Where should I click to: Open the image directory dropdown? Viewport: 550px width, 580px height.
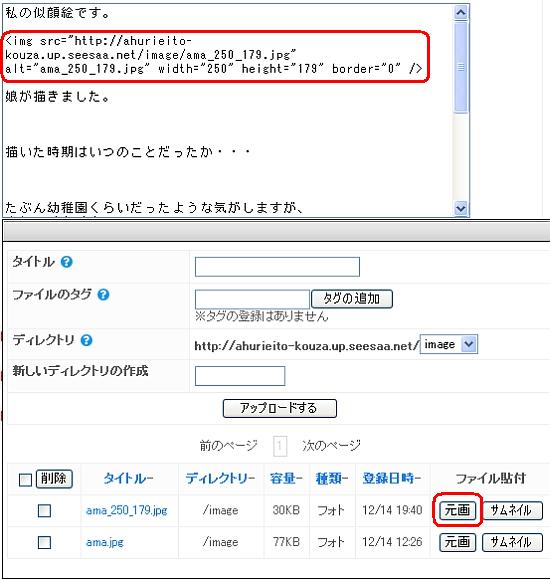(449, 344)
